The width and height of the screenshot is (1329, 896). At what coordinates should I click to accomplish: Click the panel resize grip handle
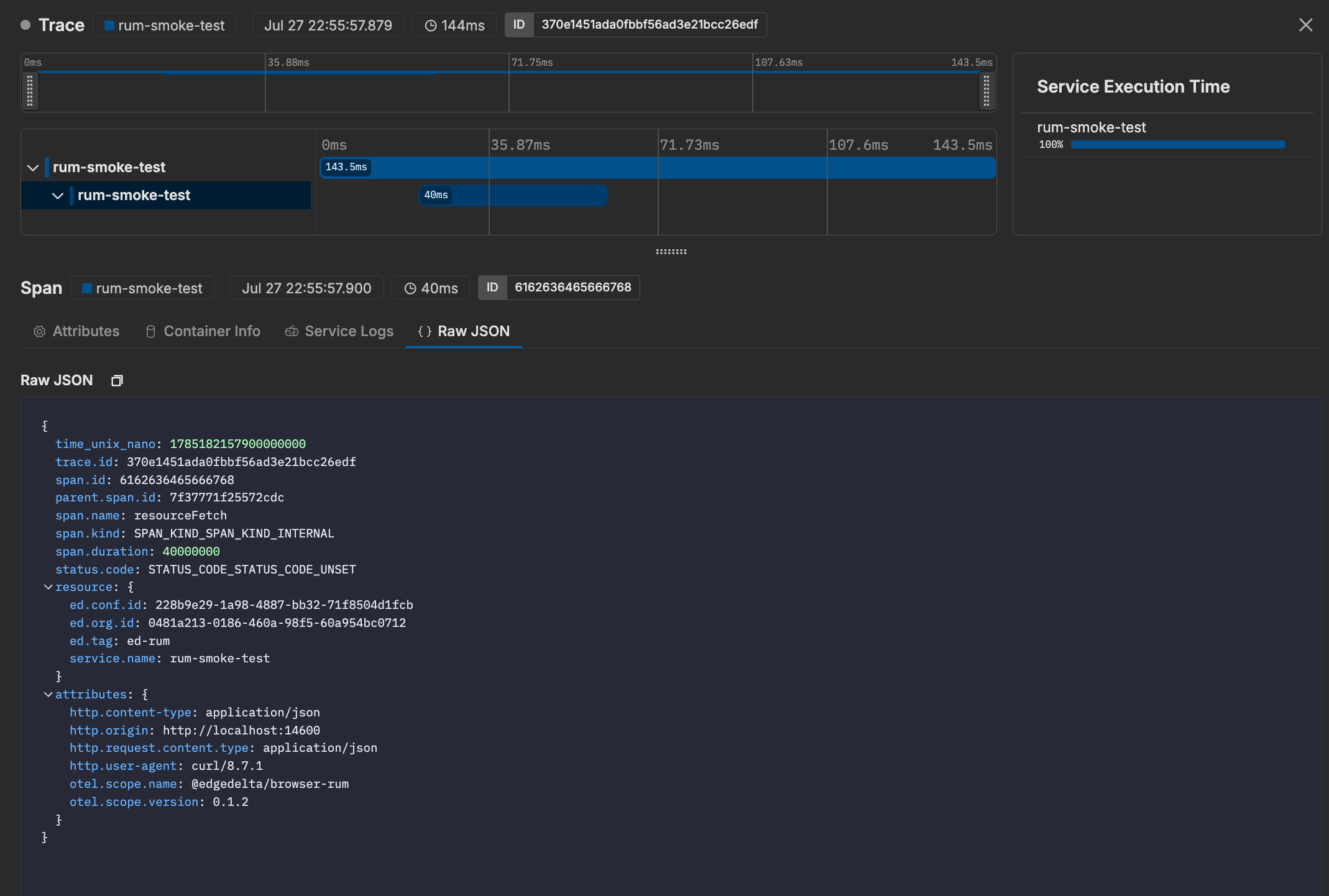[x=671, y=252]
